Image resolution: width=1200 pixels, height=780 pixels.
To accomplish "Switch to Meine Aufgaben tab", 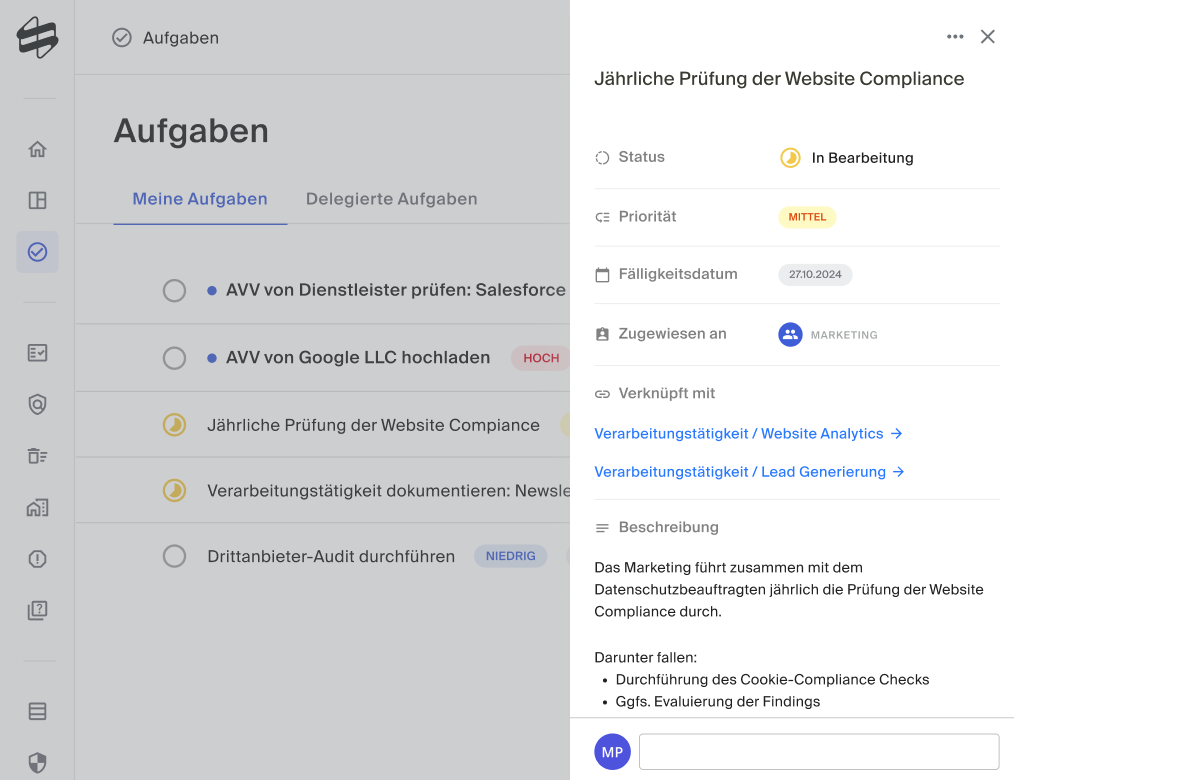I will pos(200,199).
